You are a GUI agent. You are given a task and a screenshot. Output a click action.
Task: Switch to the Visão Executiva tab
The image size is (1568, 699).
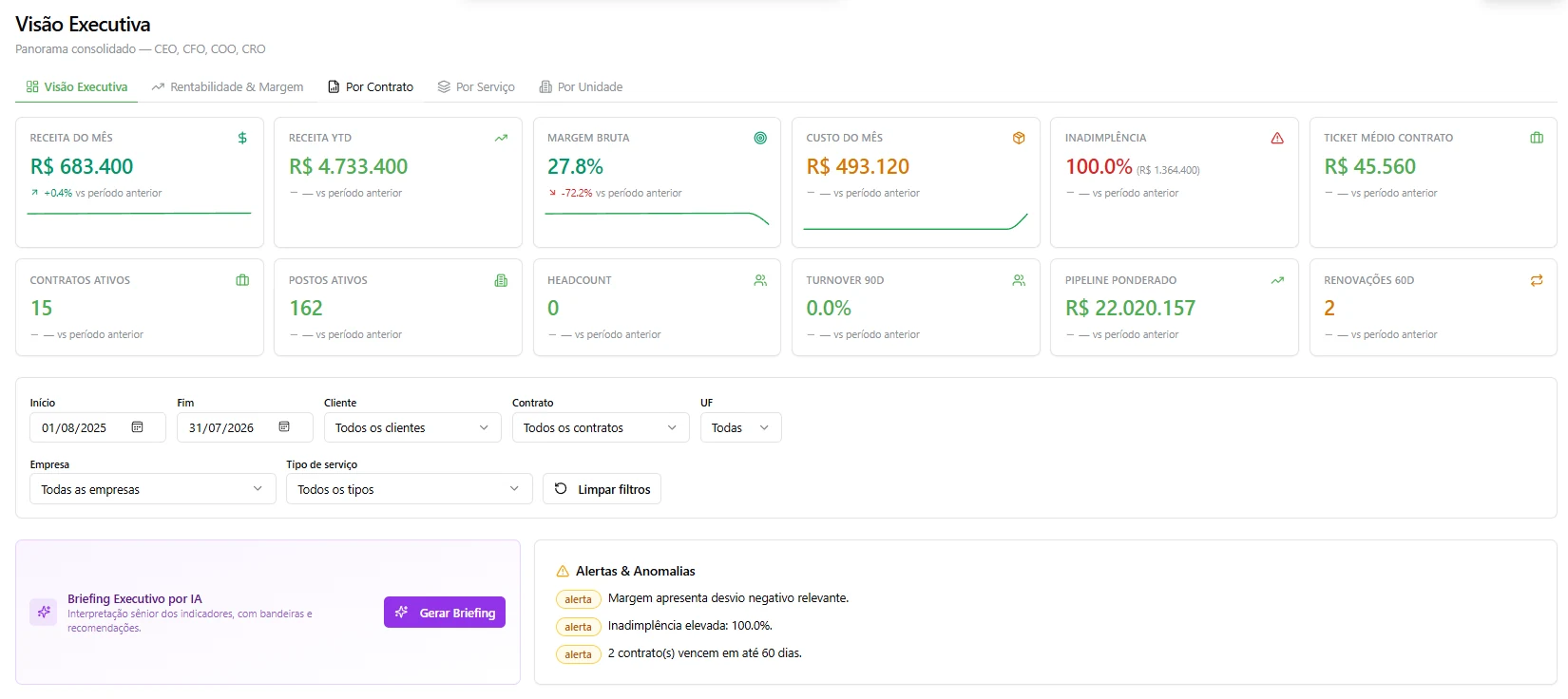pyautogui.click(x=77, y=86)
